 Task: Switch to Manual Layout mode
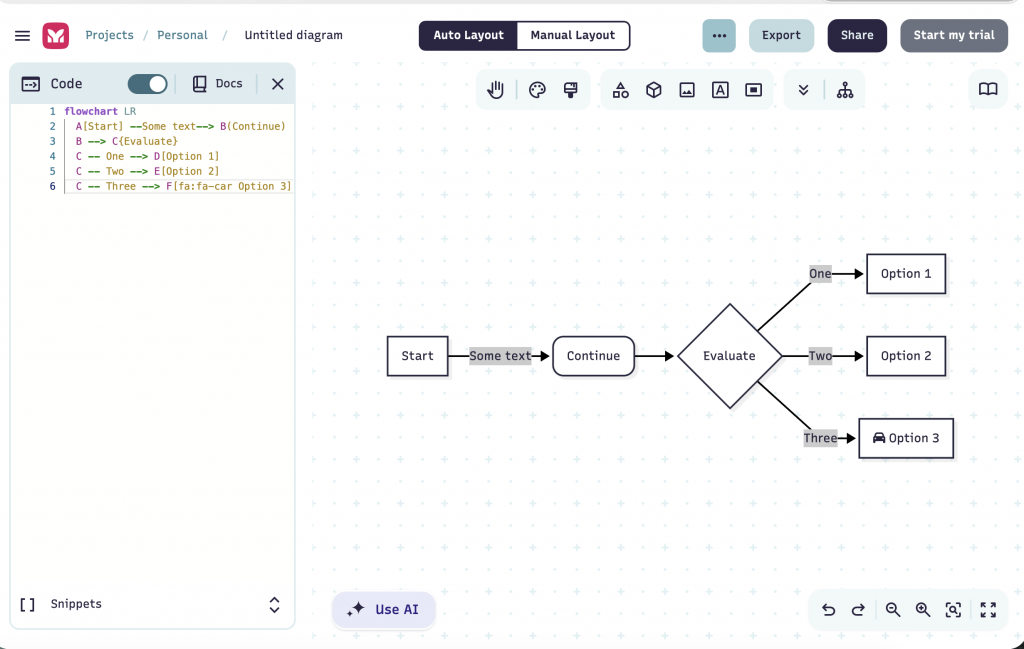pos(573,35)
